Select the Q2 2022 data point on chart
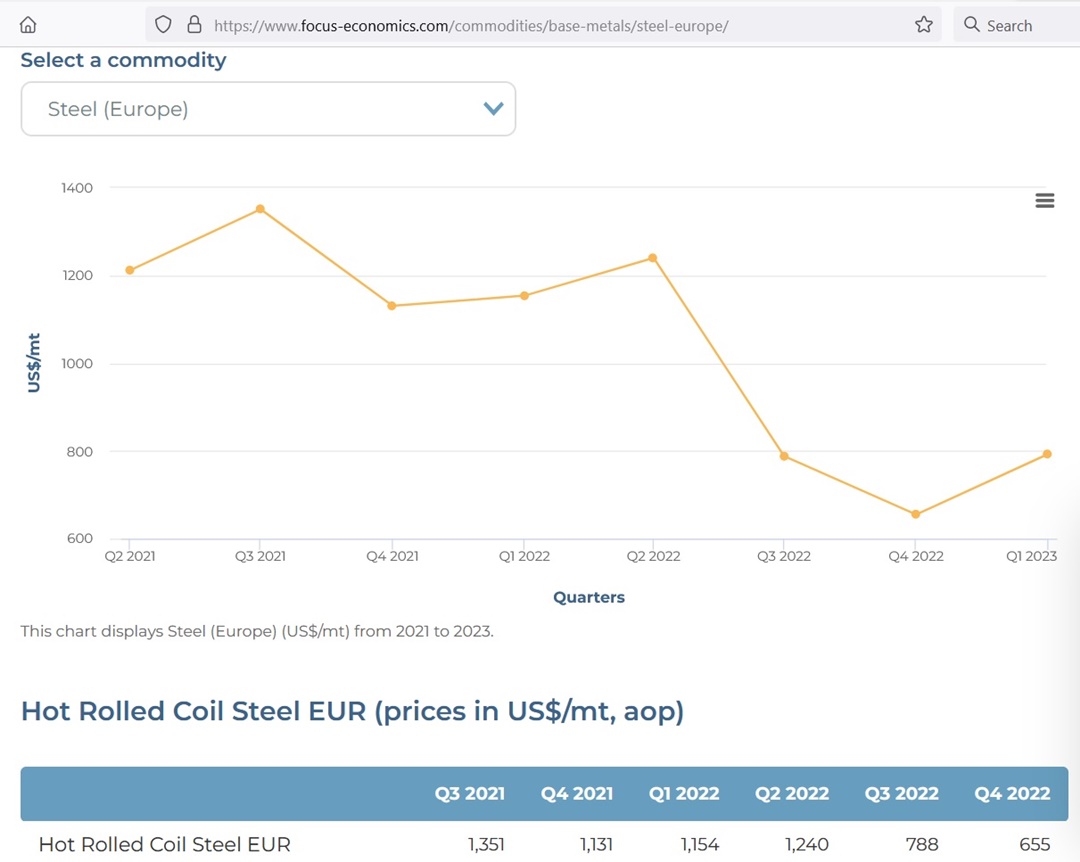 (x=653, y=258)
